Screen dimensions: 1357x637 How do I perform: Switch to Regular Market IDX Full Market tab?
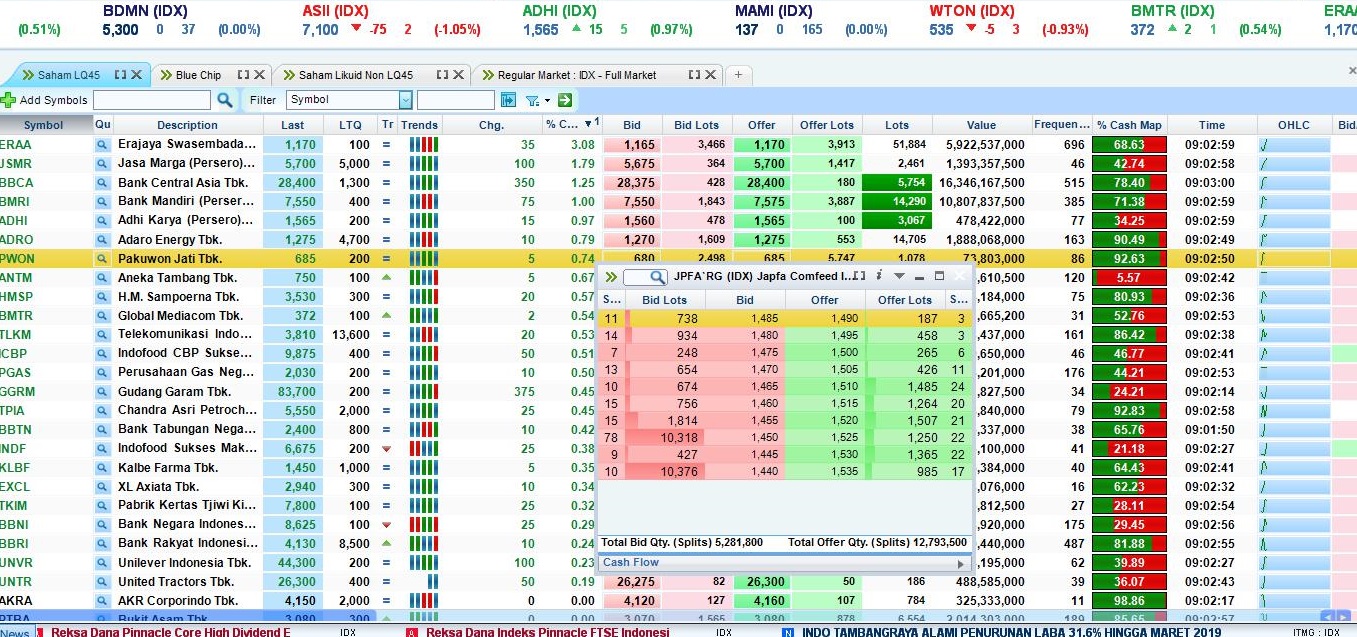pos(577,75)
